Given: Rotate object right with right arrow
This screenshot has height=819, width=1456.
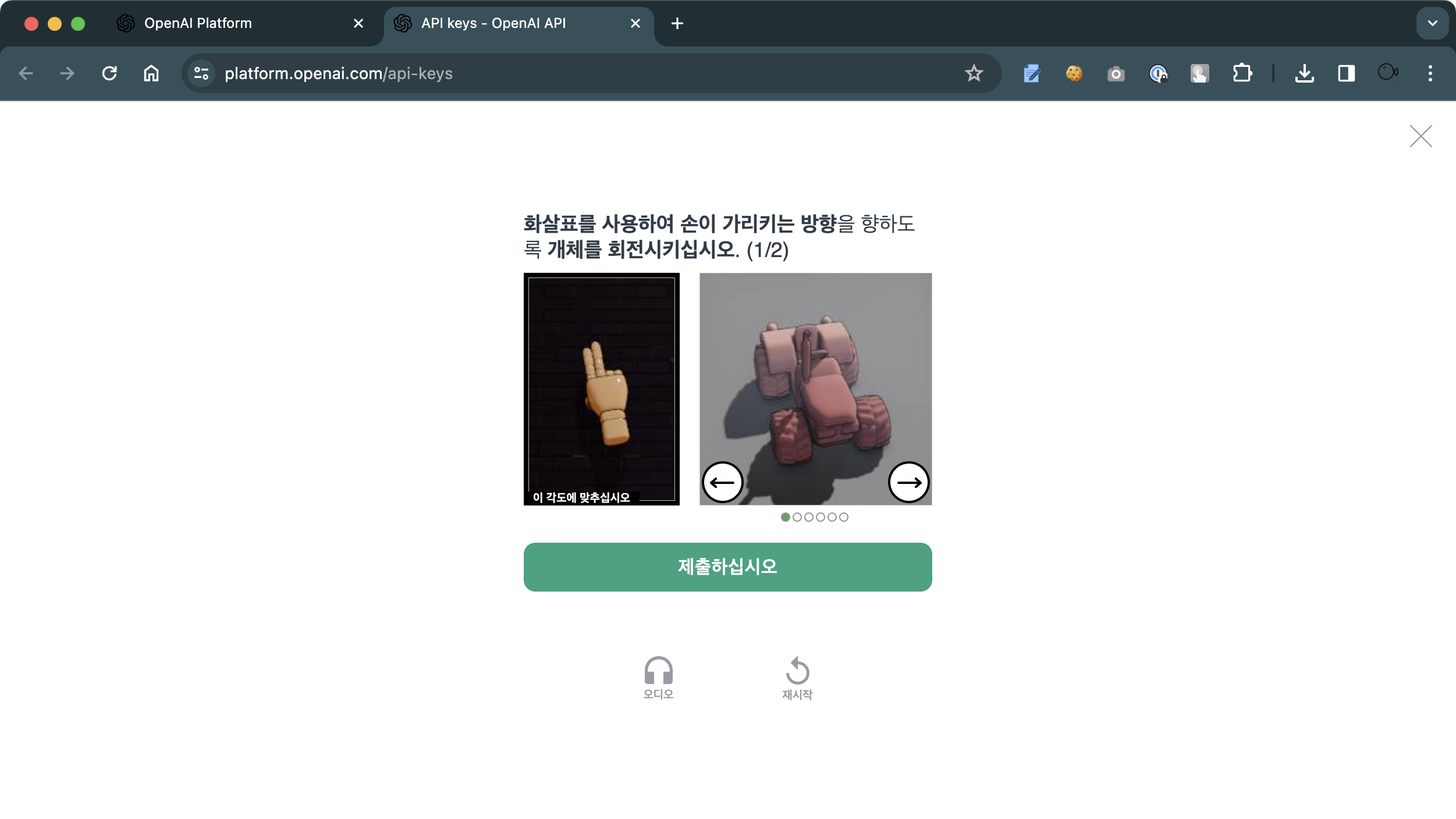Looking at the screenshot, I should [x=908, y=482].
